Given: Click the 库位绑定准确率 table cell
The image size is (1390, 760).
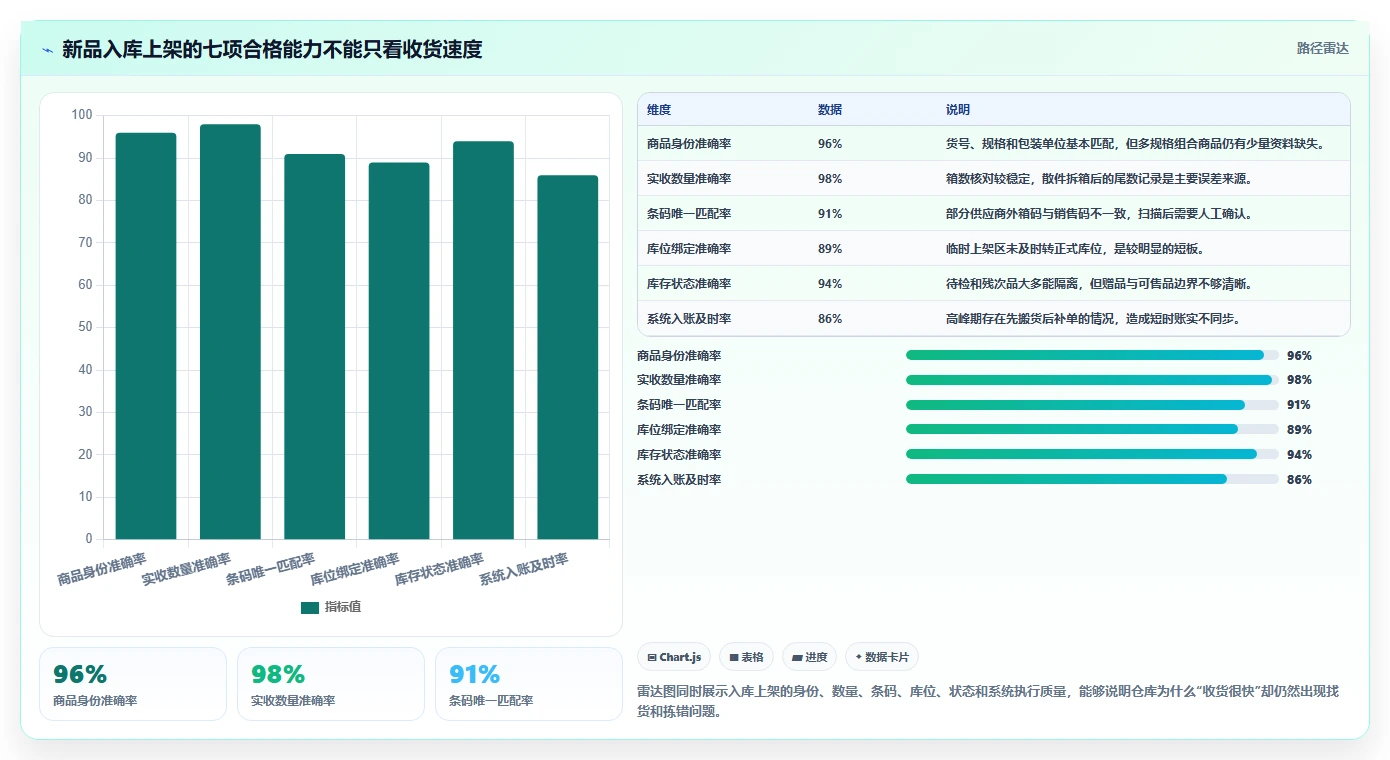Looking at the screenshot, I should (689, 248).
